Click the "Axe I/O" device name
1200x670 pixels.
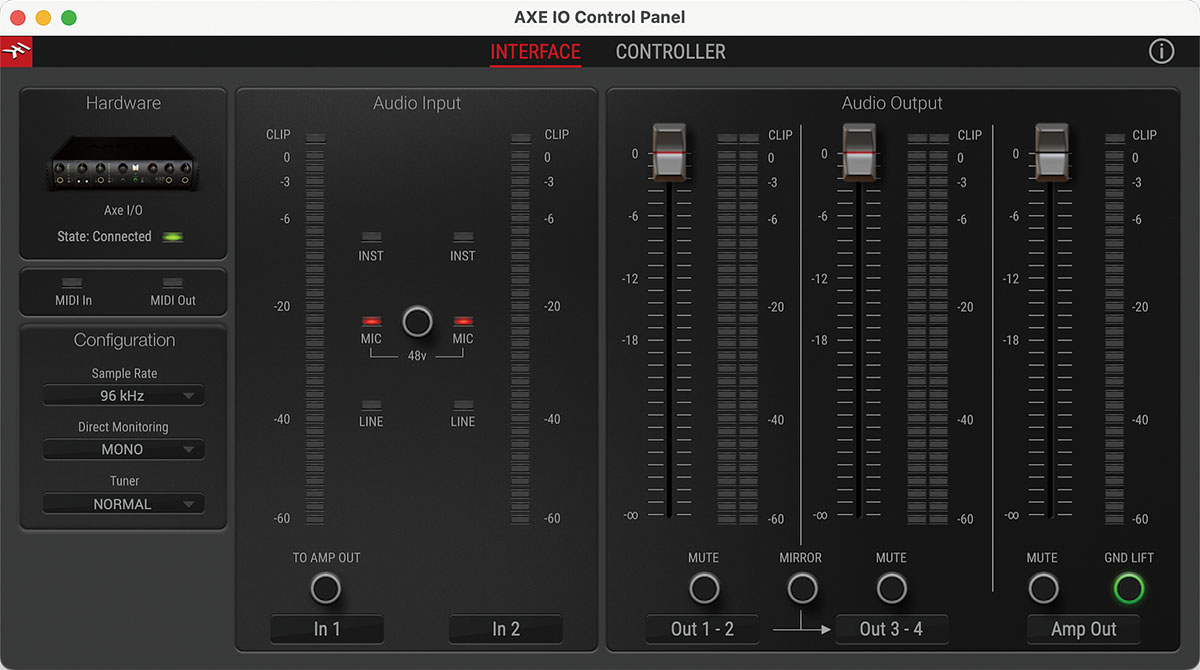pyautogui.click(x=124, y=211)
